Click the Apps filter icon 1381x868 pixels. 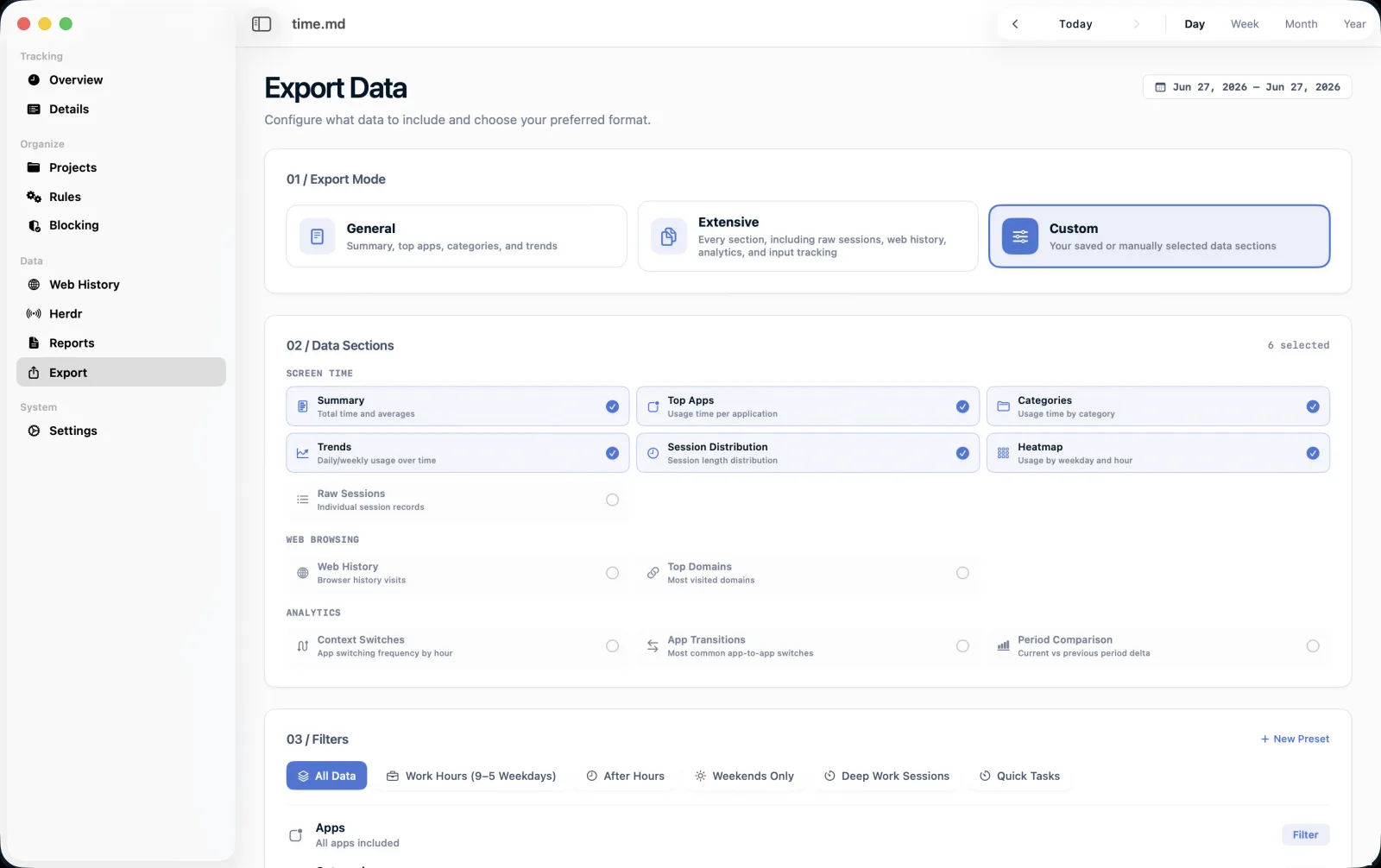click(x=296, y=835)
